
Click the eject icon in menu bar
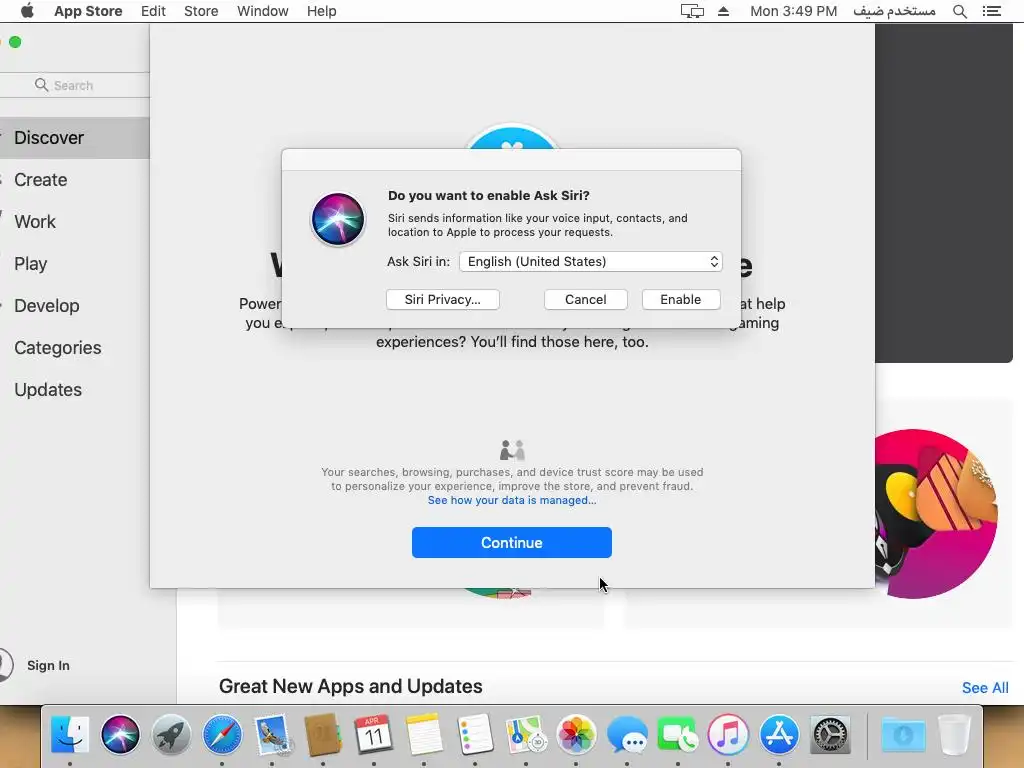[724, 11]
